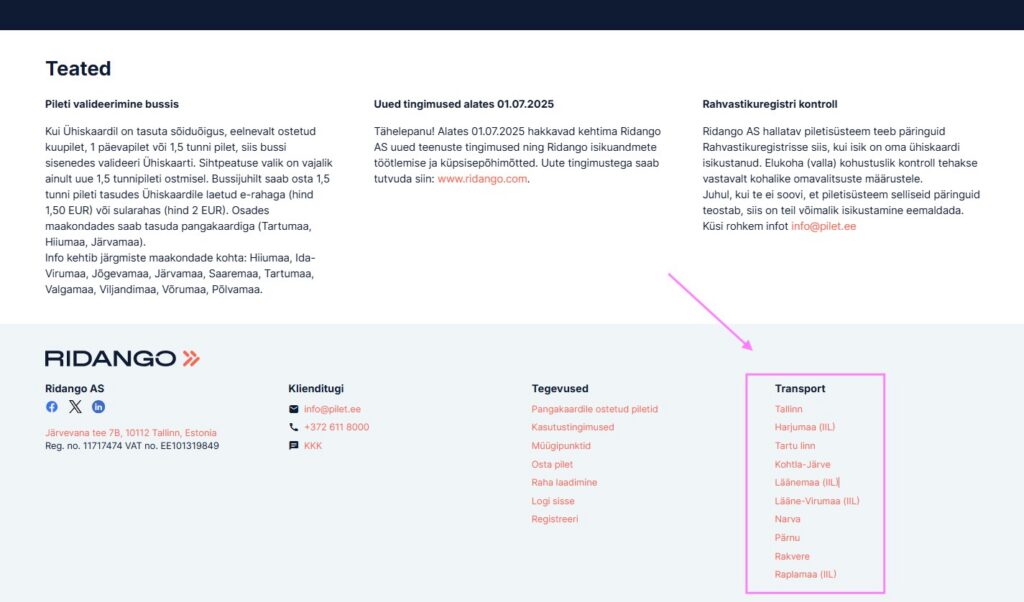This screenshot has width=1024, height=602.
Task: Click Logi sisse in footer
Action: pos(553,501)
